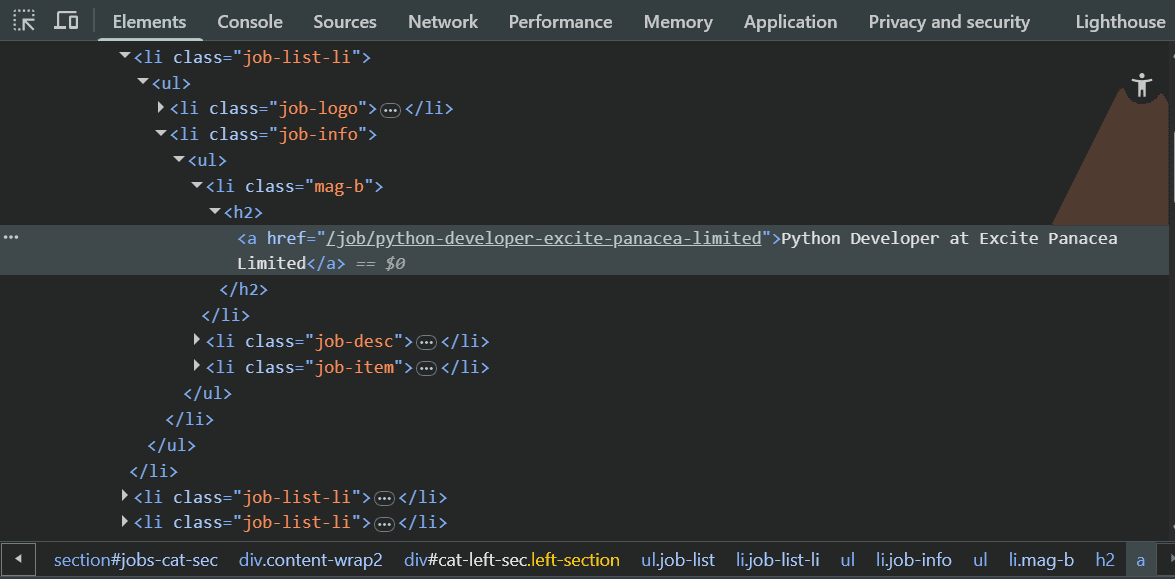Expand the last job-list-li node
Screen dimensions: 1175x579
pos(124,521)
